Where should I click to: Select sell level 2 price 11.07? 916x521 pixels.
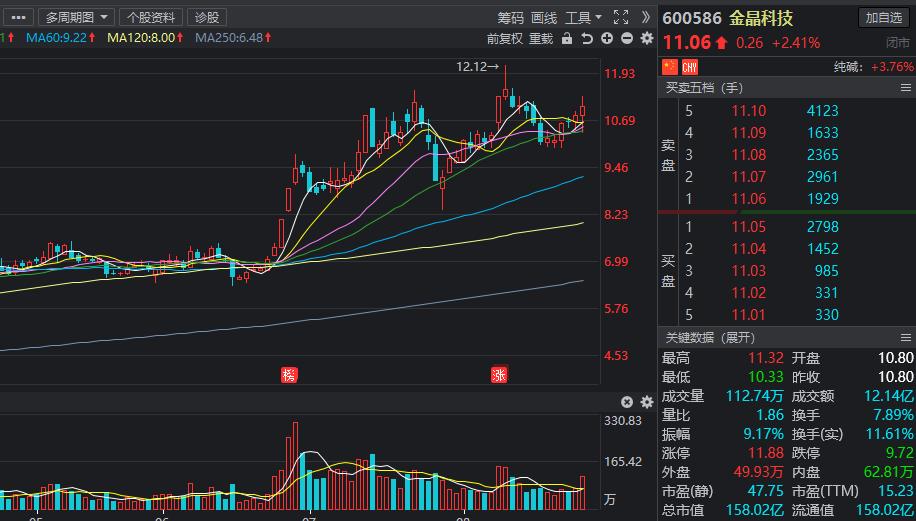coord(748,176)
